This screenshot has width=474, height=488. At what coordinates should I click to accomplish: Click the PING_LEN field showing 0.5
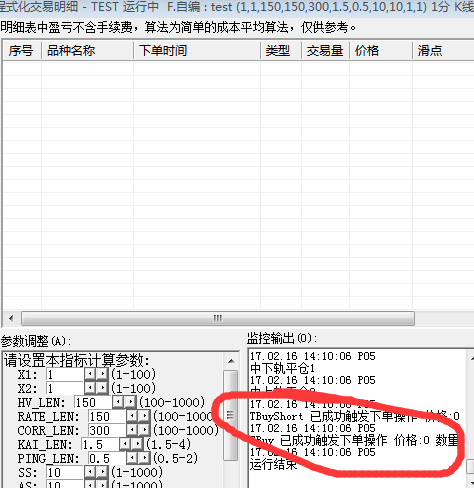(107, 458)
